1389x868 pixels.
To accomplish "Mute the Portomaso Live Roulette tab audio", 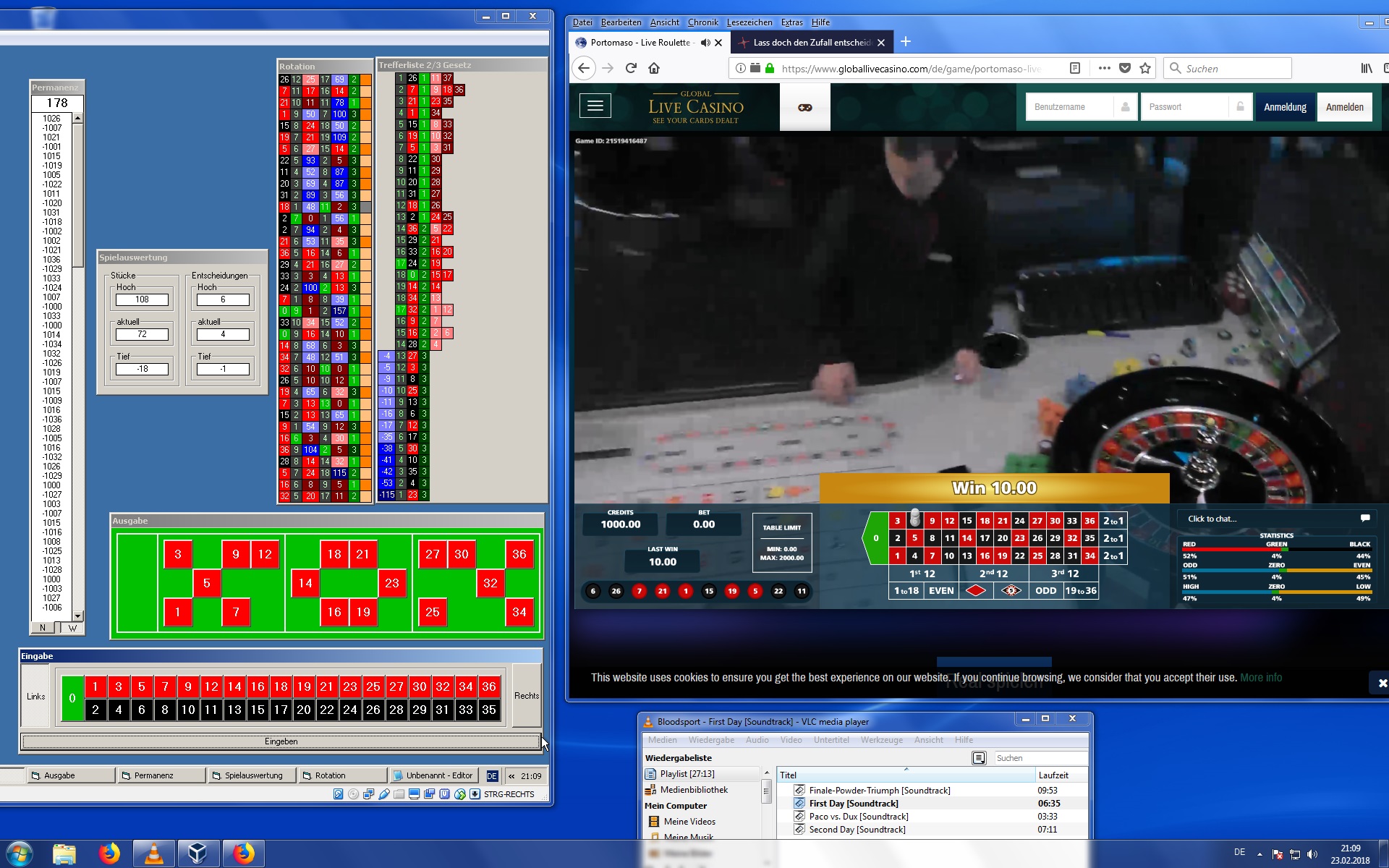I will click(705, 43).
